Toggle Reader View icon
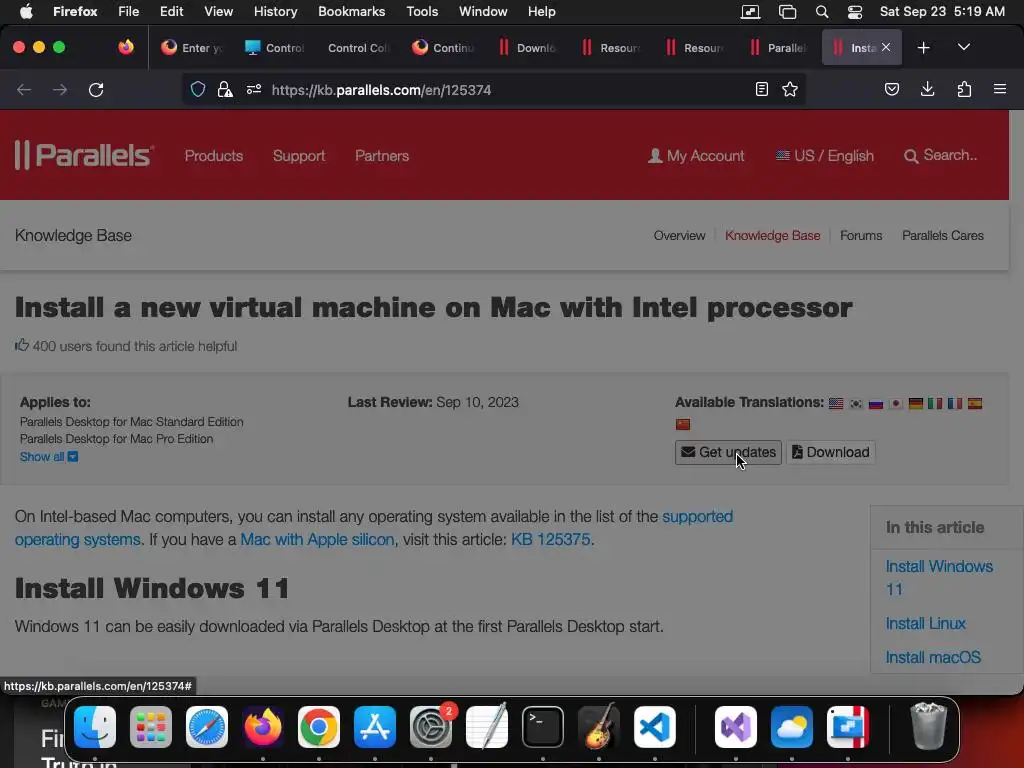 coord(761,89)
